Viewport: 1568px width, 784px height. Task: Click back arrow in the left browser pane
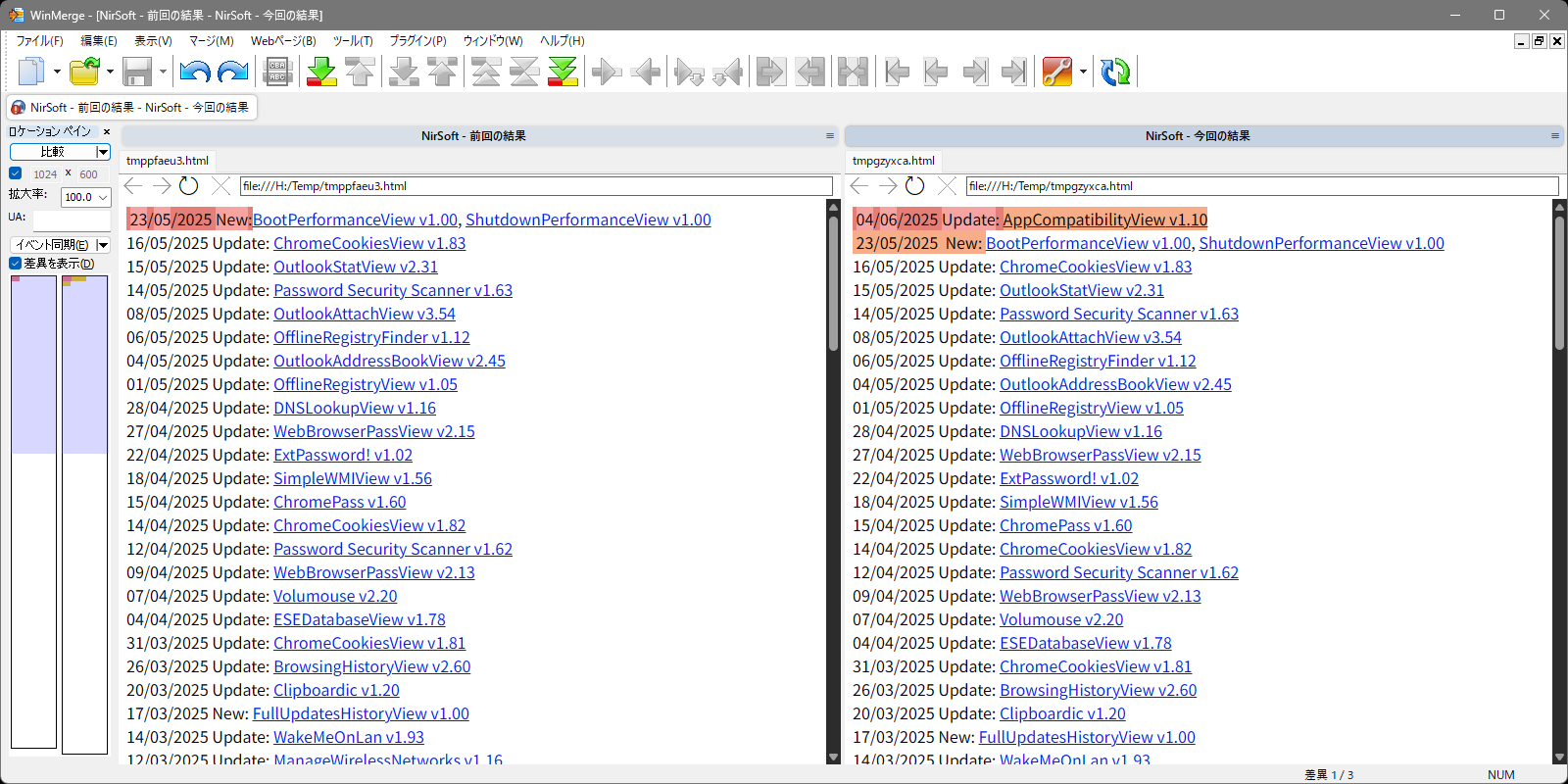click(x=134, y=185)
